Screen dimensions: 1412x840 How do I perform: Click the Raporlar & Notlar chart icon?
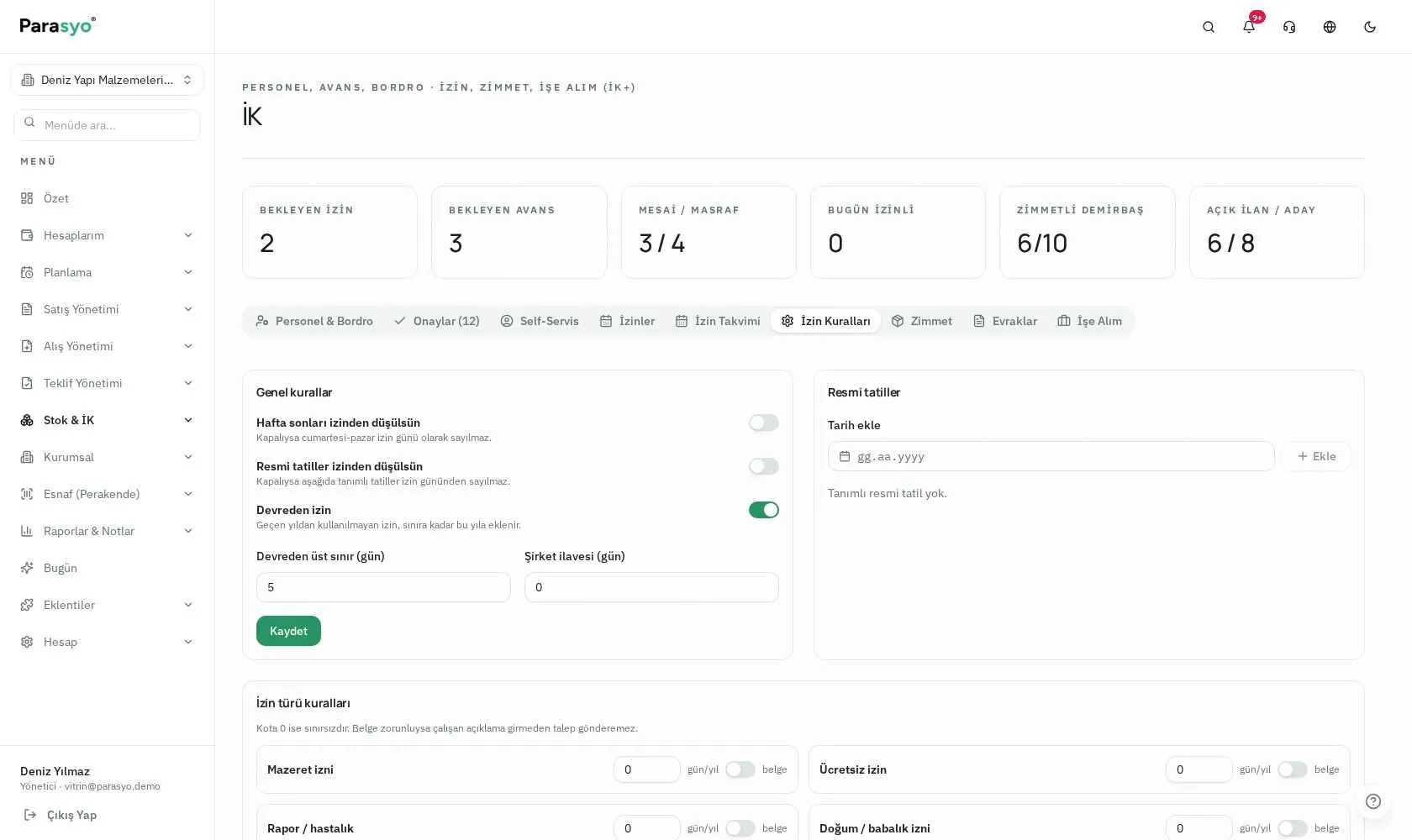[x=27, y=531]
